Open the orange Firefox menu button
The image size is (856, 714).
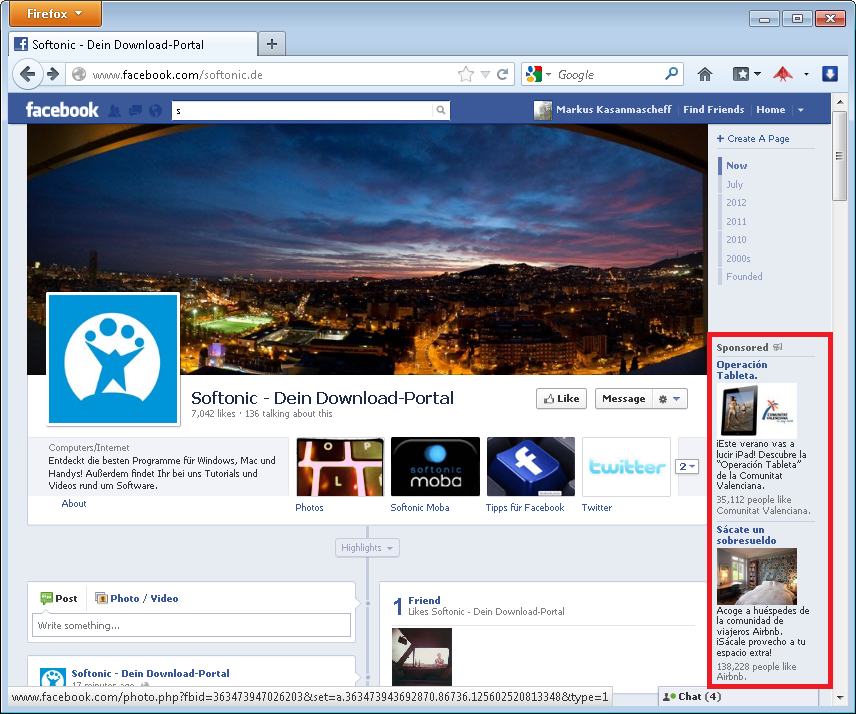click(51, 15)
